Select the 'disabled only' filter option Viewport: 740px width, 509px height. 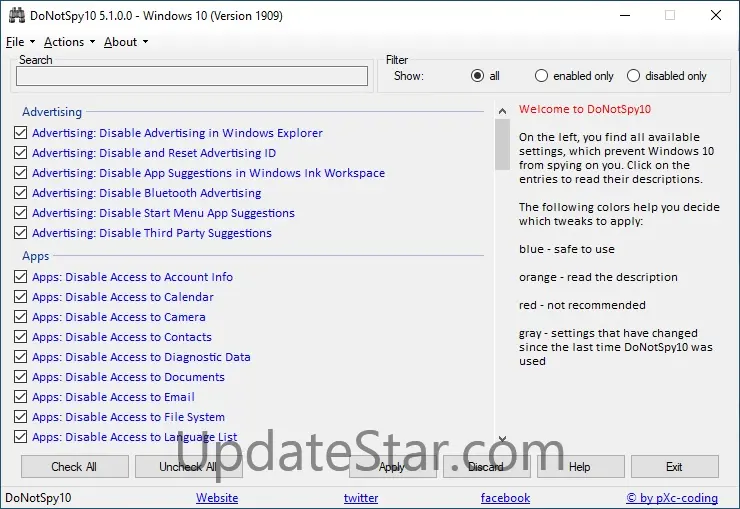[x=633, y=75]
